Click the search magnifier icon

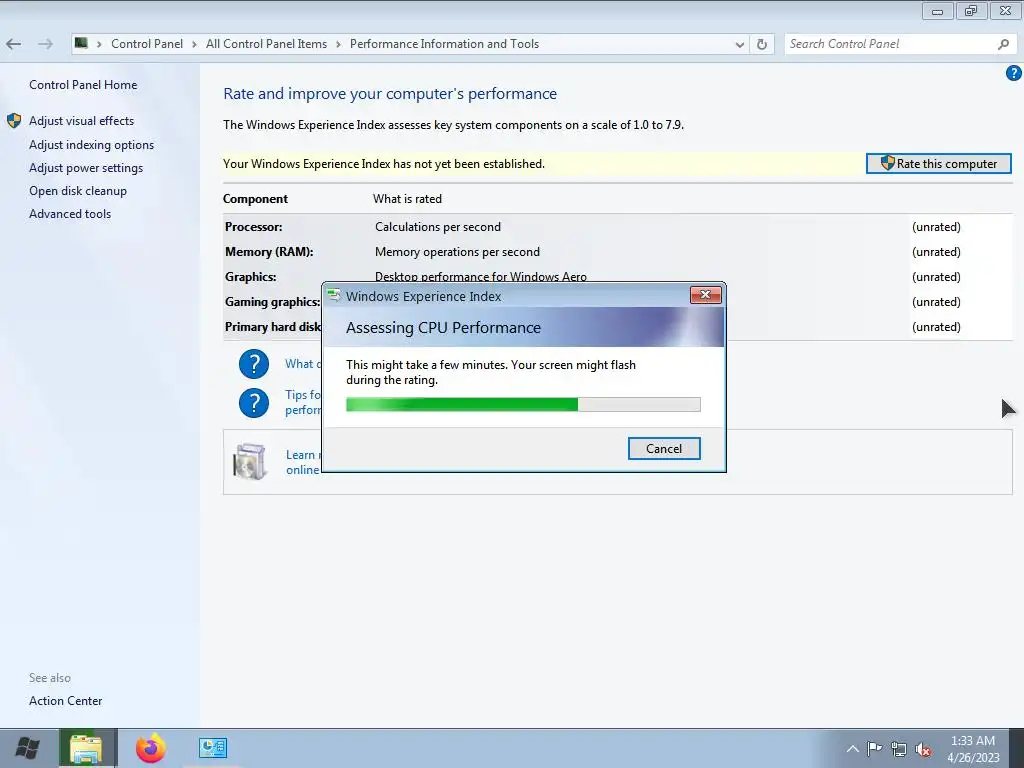click(x=1004, y=44)
